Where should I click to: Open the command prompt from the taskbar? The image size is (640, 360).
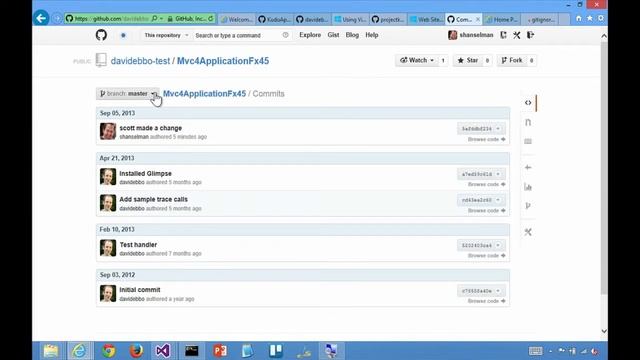tap(191, 351)
